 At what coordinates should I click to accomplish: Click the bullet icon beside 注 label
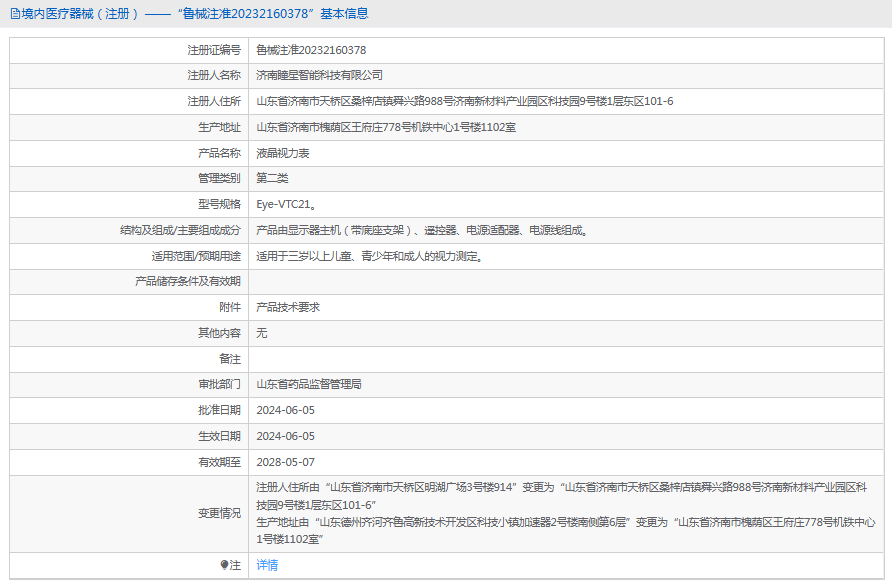pyautogui.click(x=225, y=565)
